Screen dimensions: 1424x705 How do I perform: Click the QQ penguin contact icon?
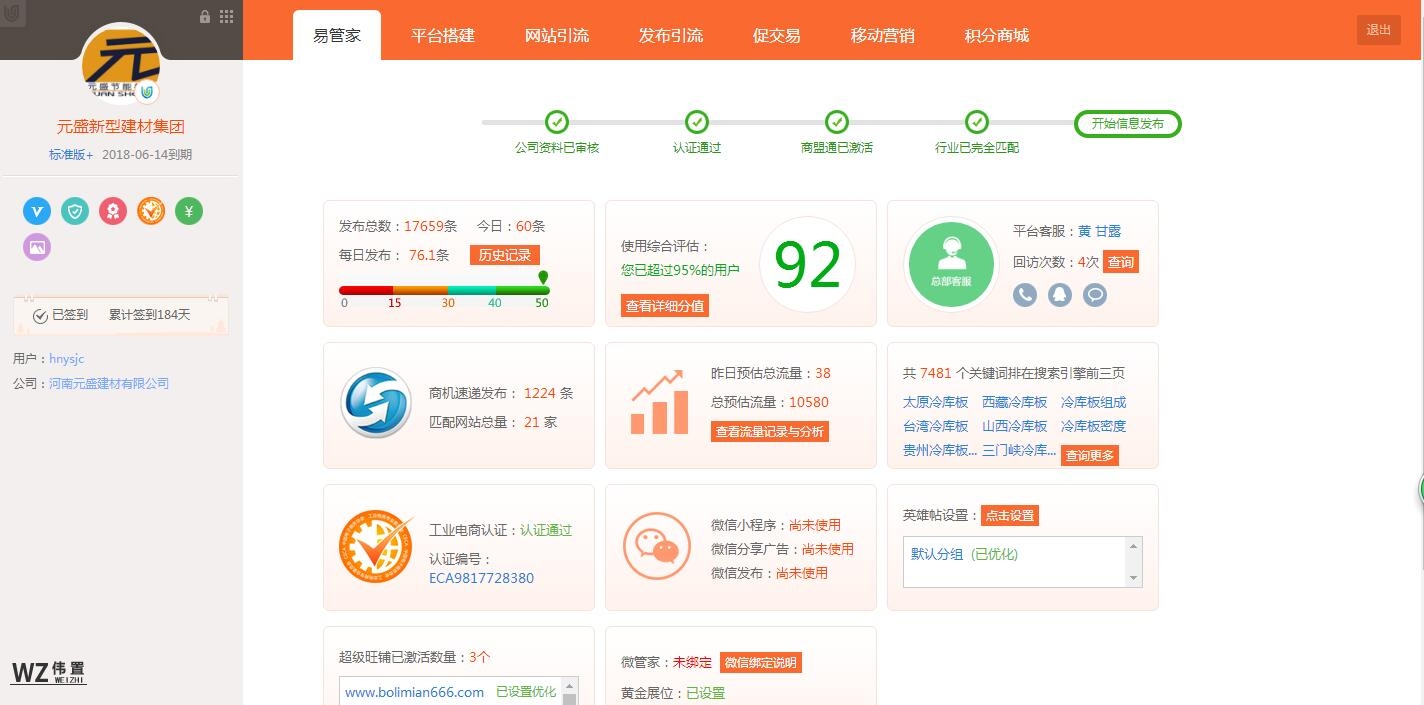click(x=1060, y=295)
